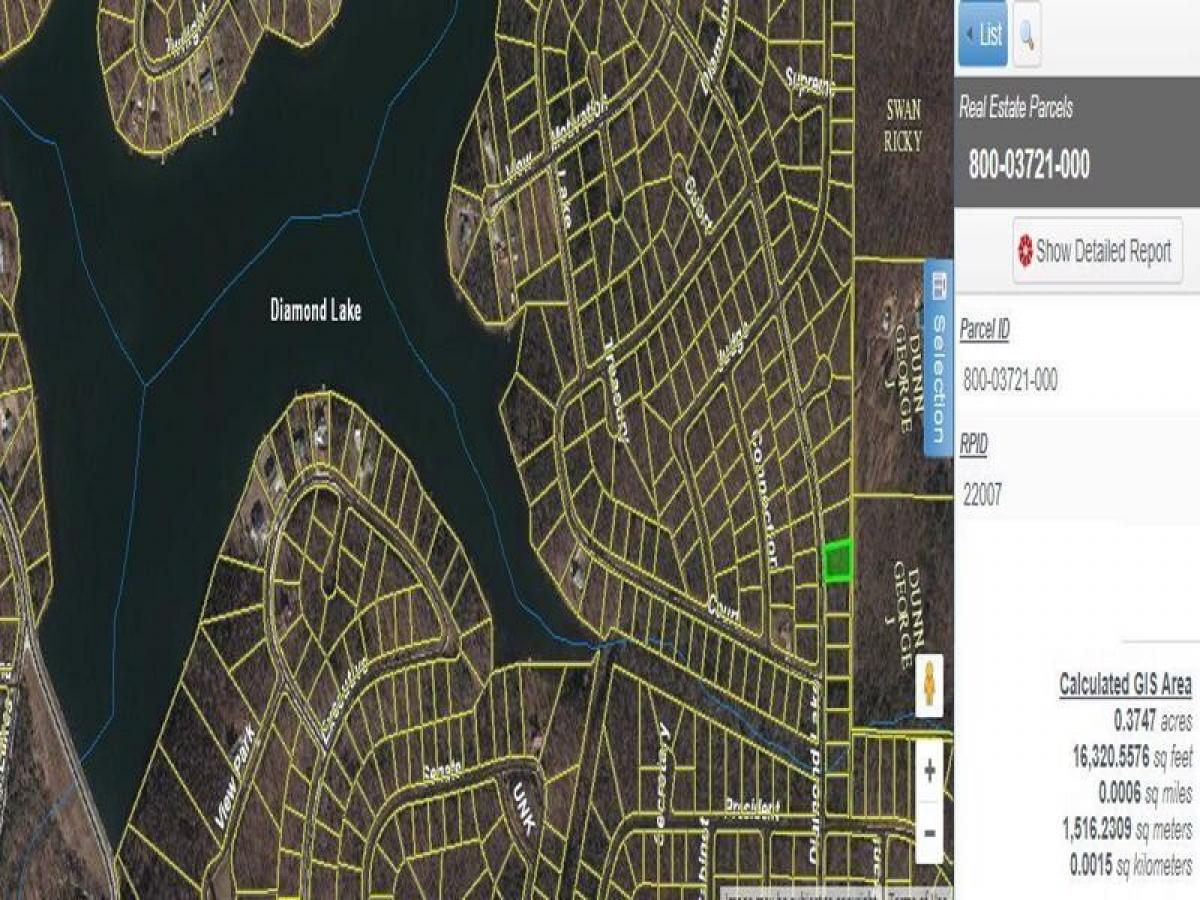The width and height of the screenshot is (1200, 900).
Task: Click the Treasury road label
Action: [616, 390]
